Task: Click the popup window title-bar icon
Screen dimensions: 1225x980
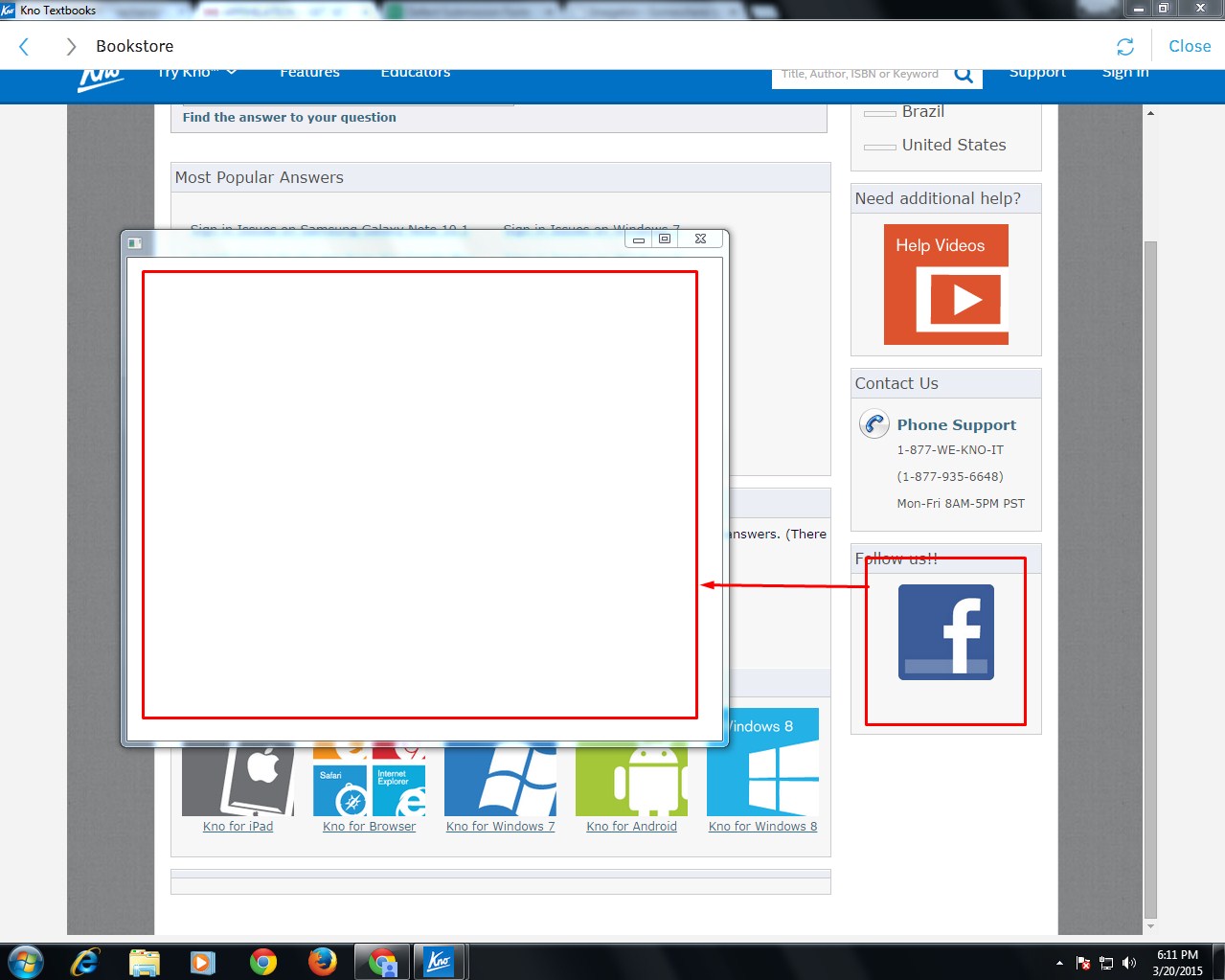Action: tap(135, 243)
